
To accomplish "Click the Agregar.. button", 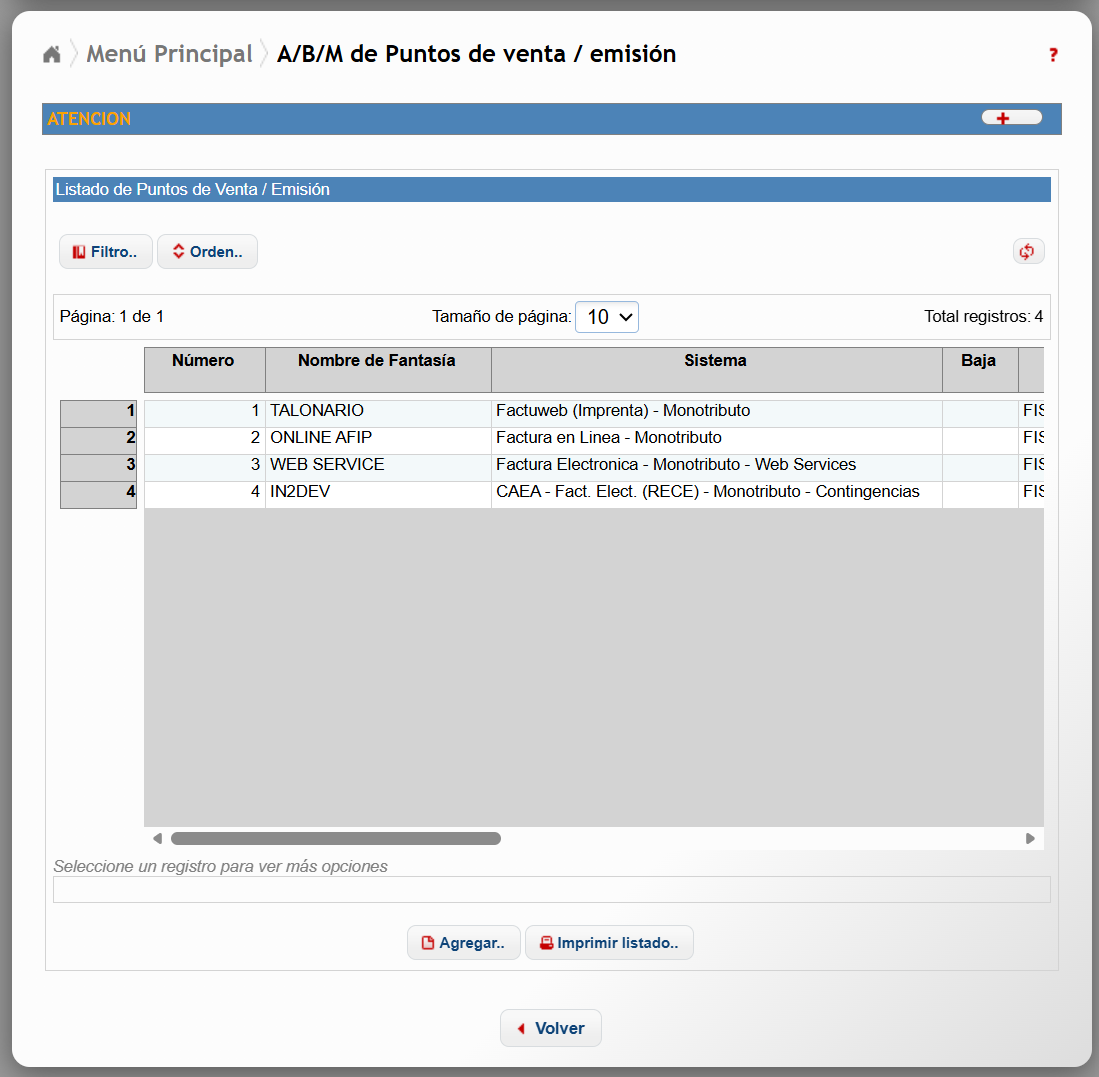I will (463, 942).
